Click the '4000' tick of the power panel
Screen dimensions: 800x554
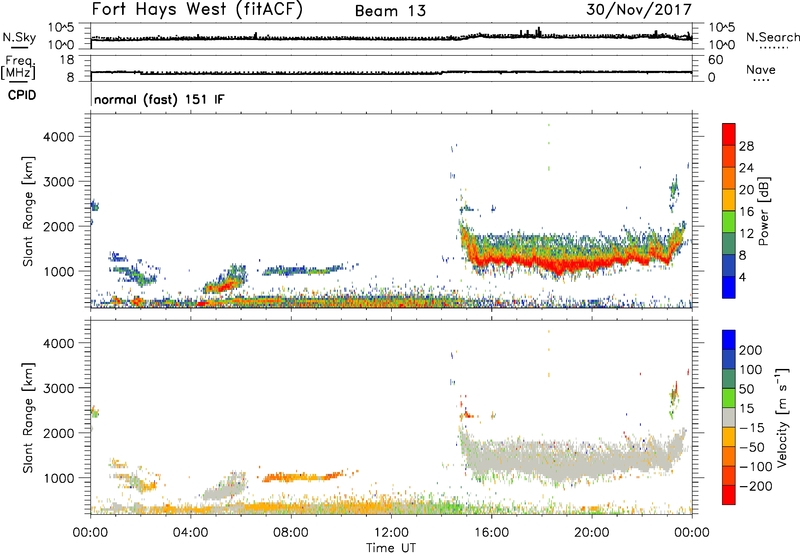[59, 137]
